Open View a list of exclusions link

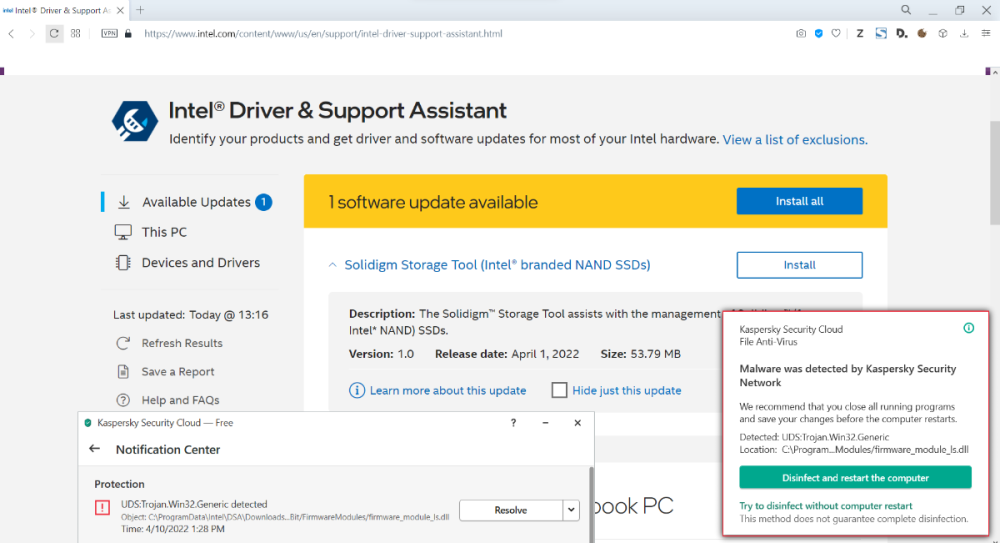point(795,140)
